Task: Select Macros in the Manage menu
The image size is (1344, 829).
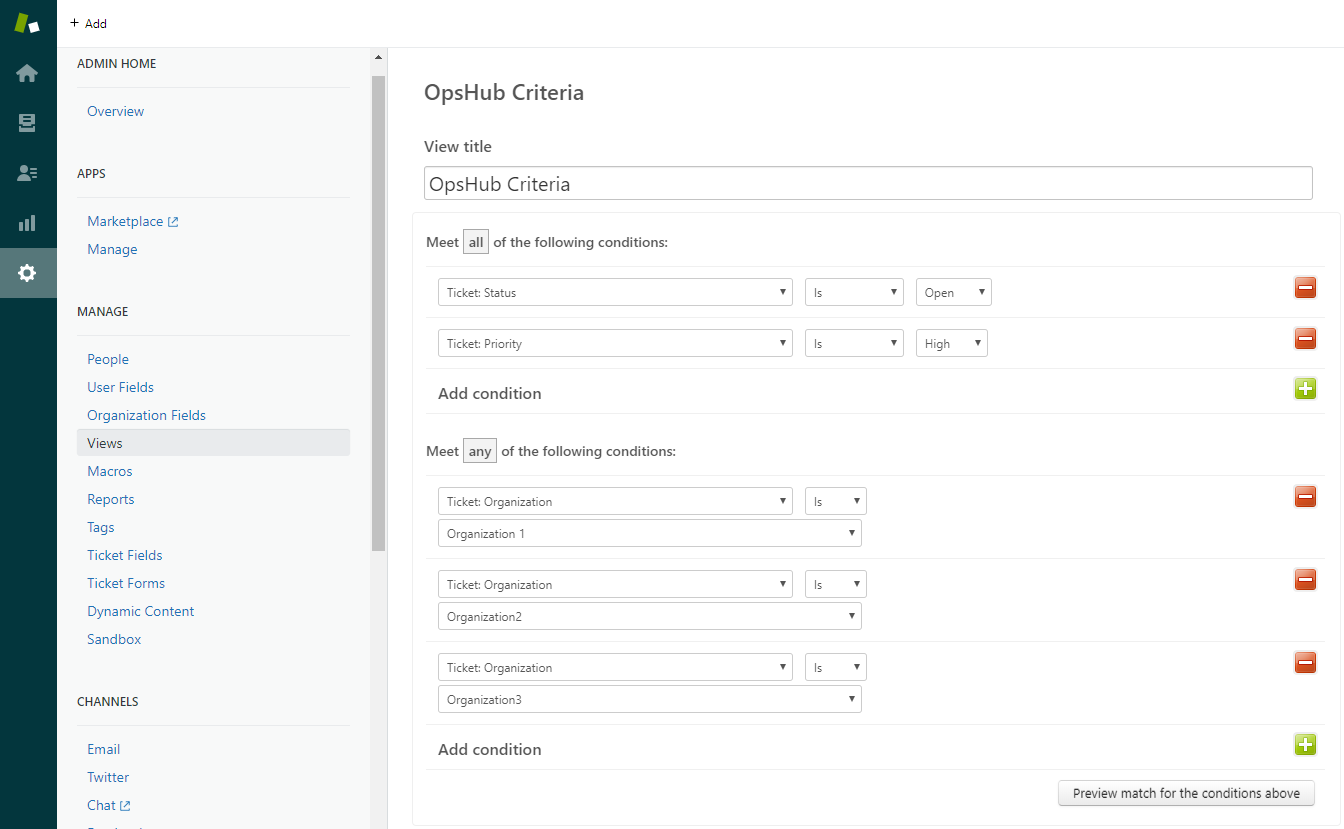Action: coord(110,471)
